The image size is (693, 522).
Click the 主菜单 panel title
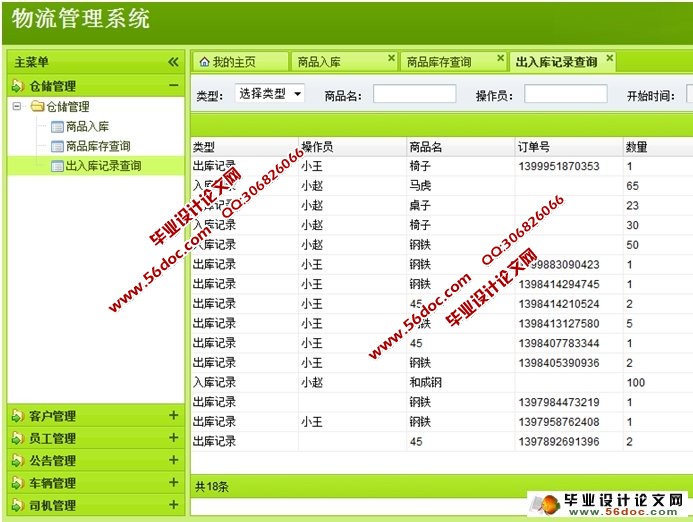point(31,62)
